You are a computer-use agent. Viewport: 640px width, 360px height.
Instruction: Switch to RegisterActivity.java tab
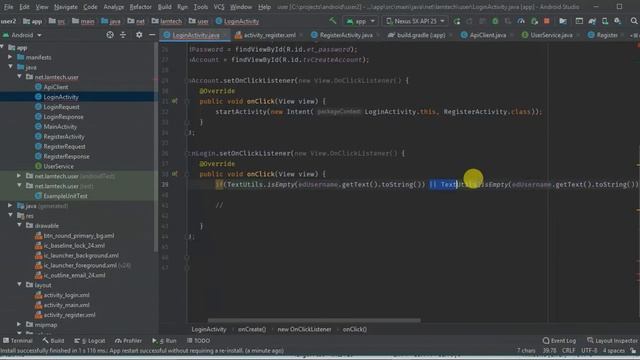(345, 35)
